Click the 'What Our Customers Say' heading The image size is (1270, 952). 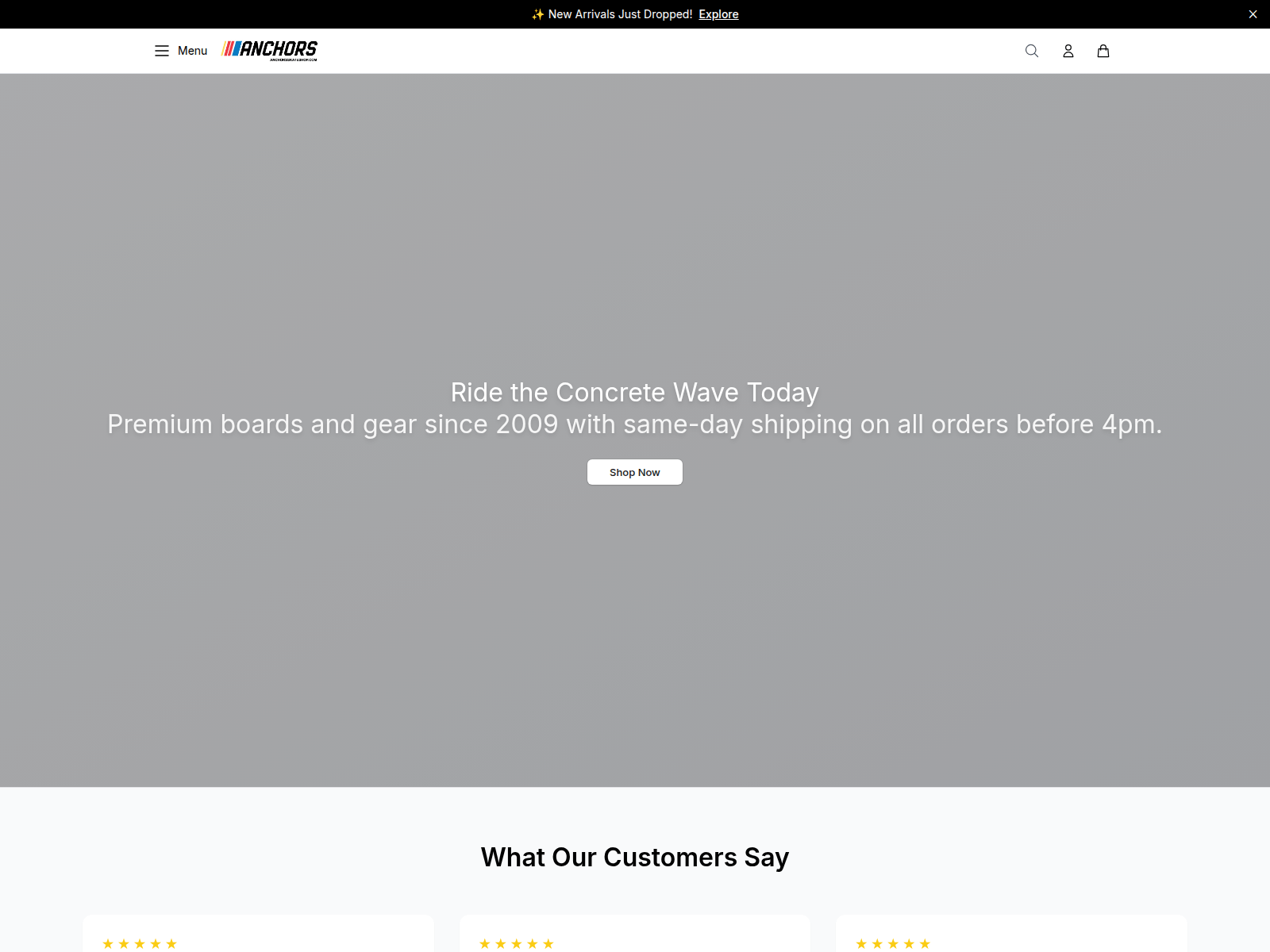(635, 858)
